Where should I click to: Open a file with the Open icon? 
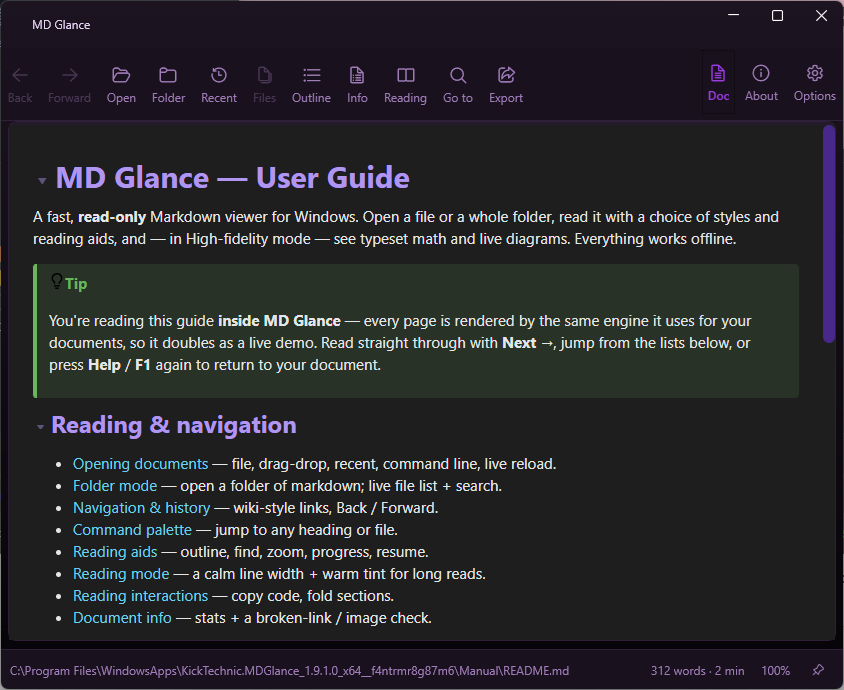click(x=121, y=85)
